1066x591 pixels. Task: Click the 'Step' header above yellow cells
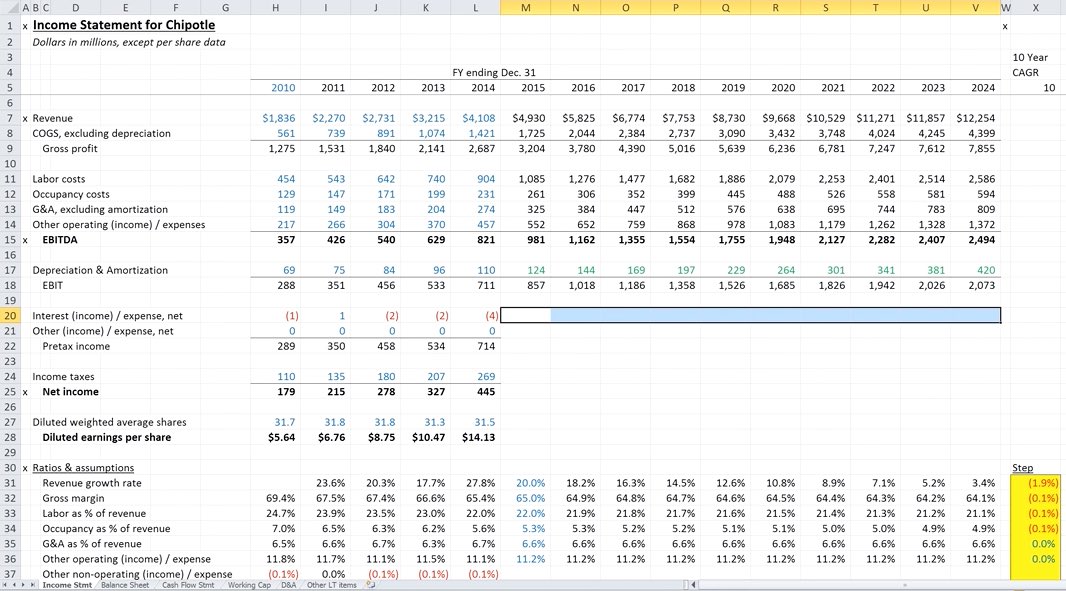point(1022,468)
